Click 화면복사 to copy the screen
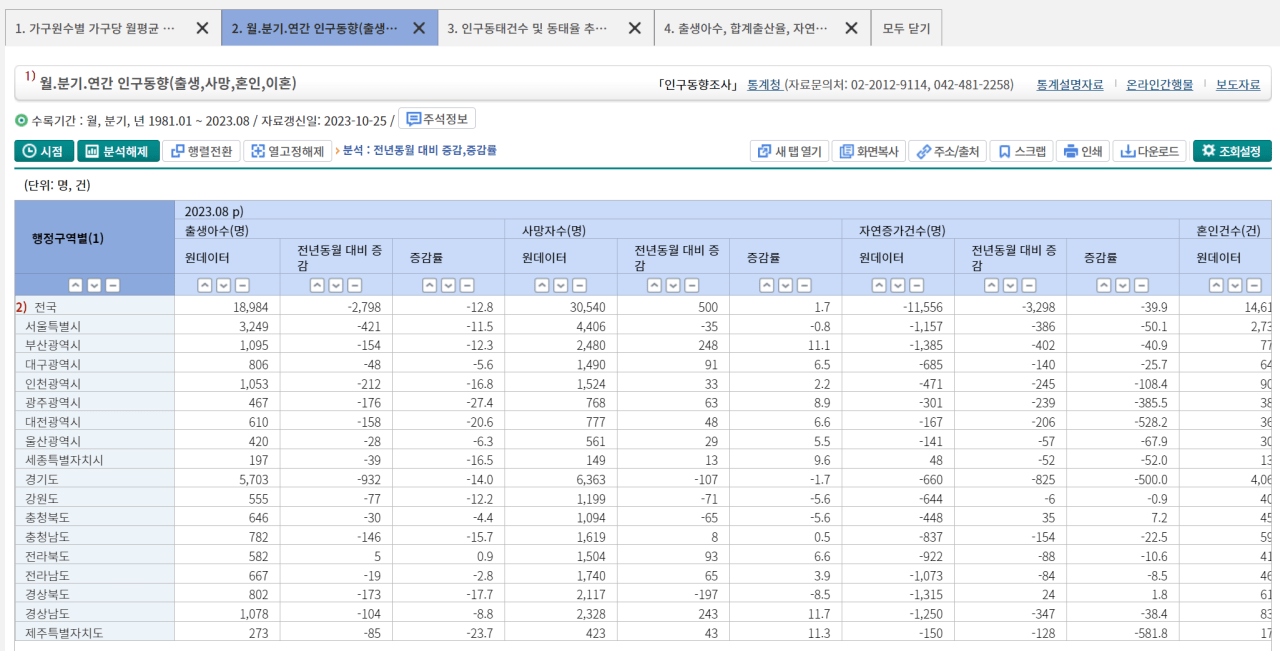The width and height of the screenshot is (1280, 651). coord(867,151)
